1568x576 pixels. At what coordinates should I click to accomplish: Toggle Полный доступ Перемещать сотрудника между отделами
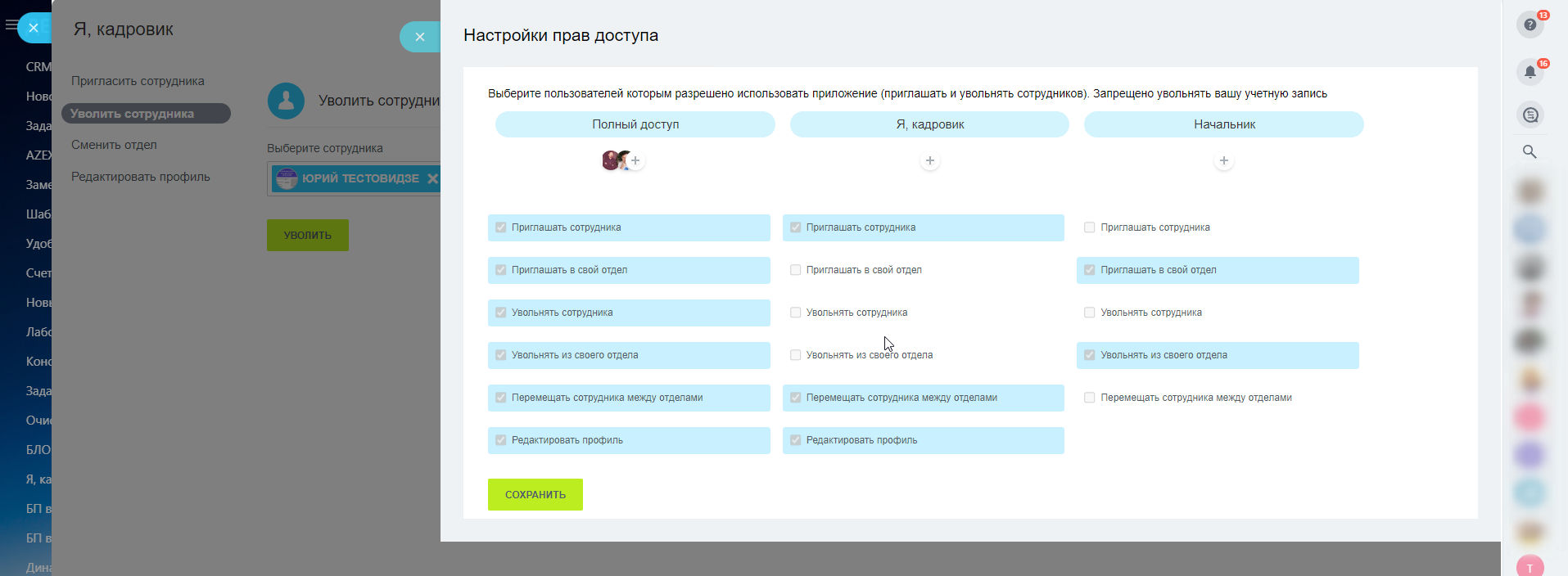tap(501, 398)
